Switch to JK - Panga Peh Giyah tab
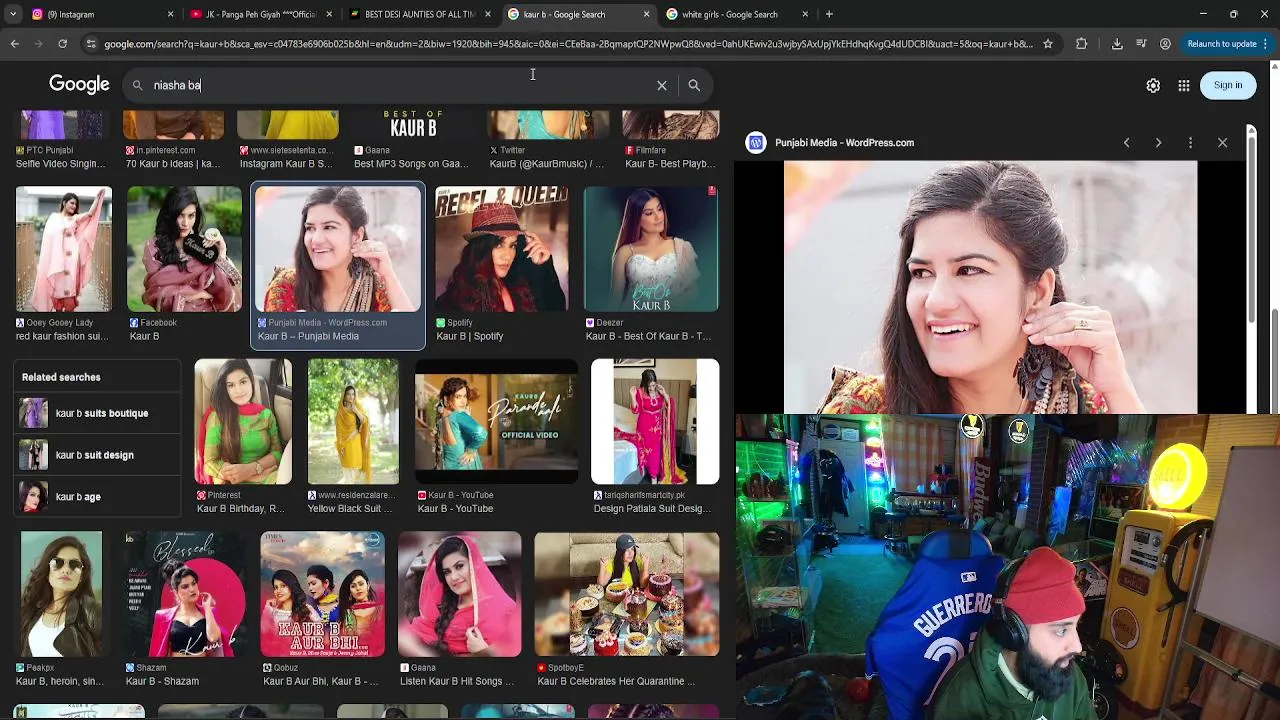 click(x=262, y=14)
